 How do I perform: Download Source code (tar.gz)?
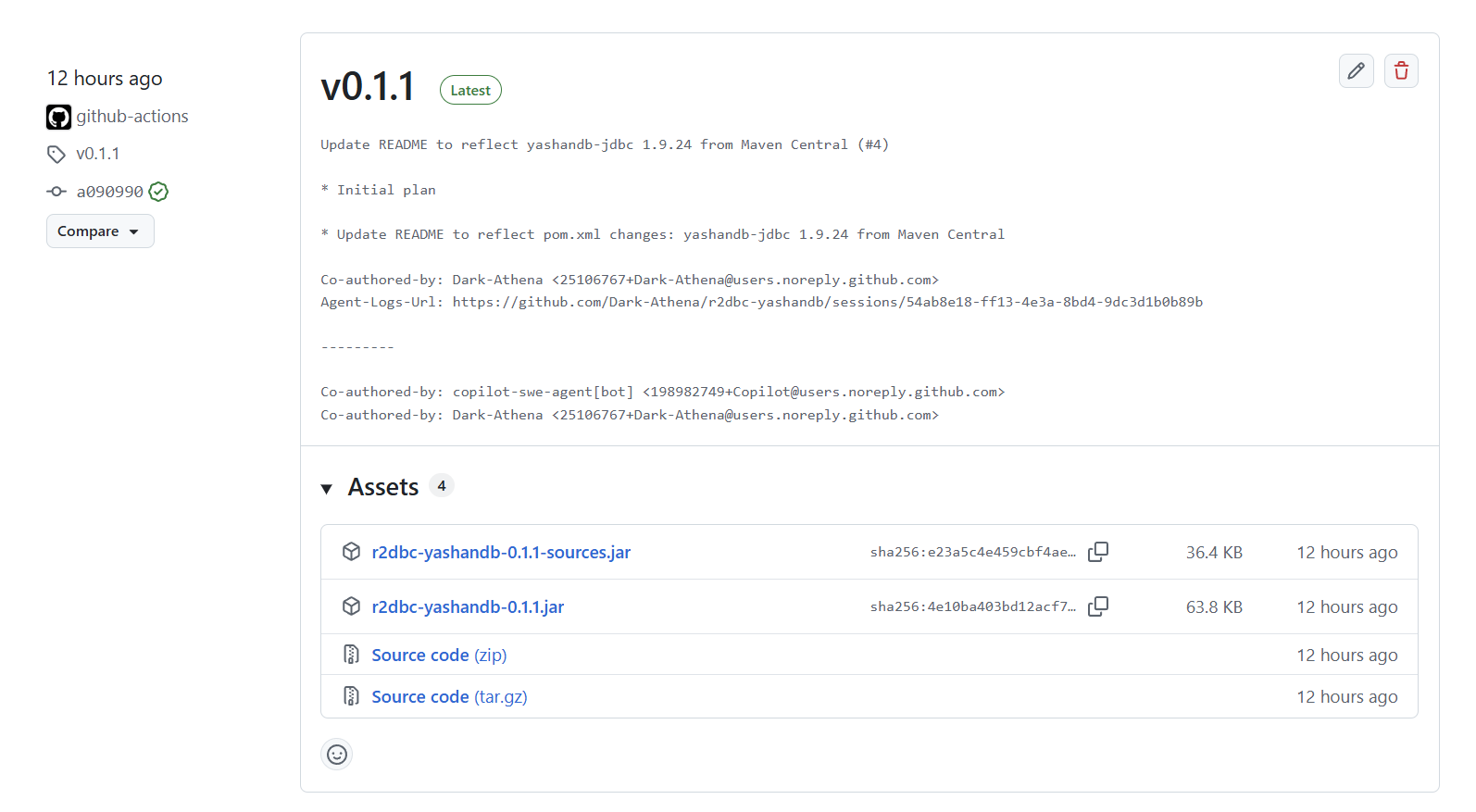point(449,696)
